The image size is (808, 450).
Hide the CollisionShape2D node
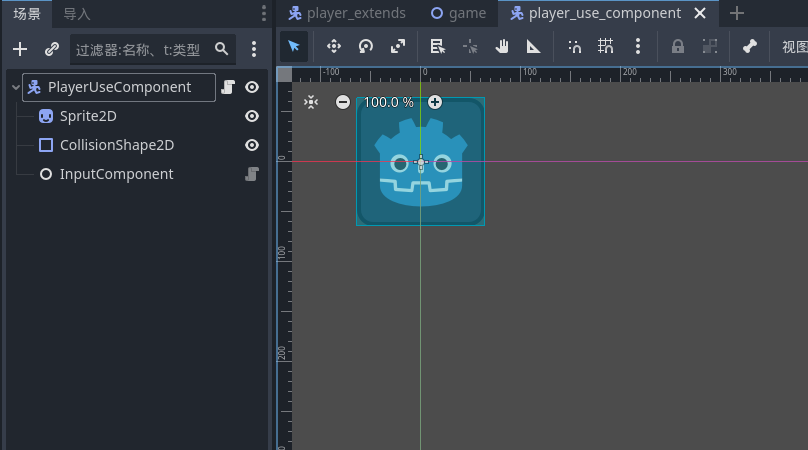[252, 145]
